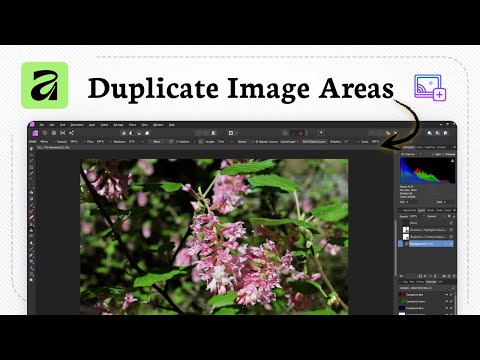Toggle visibility of Composite Red channel
The height and width of the screenshot is (360, 480).
446,295
